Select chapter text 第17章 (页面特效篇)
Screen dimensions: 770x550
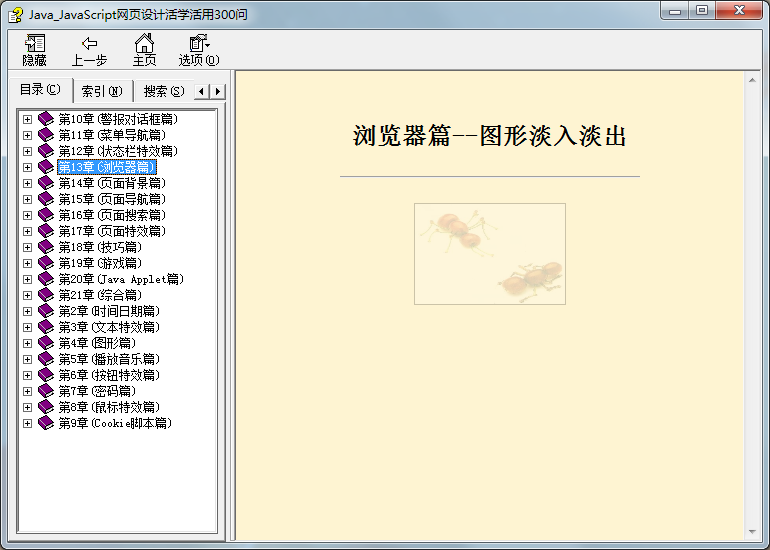pos(112,231)
